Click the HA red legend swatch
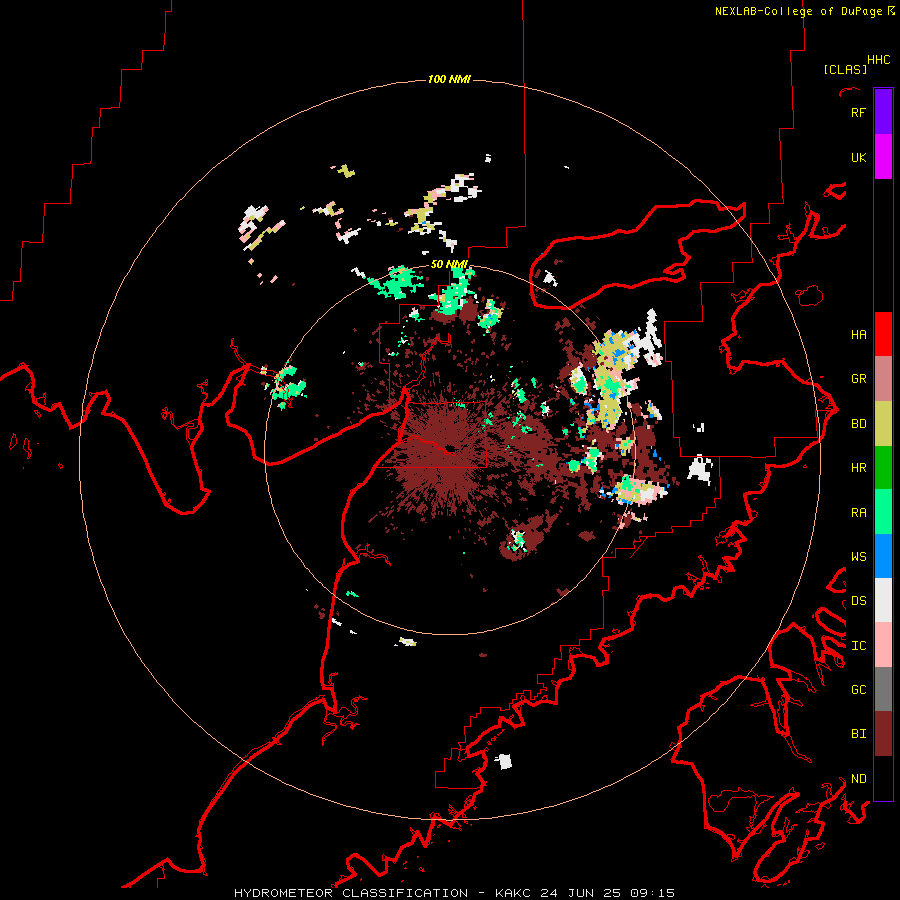The image size is (900, 900). (883, 334)
